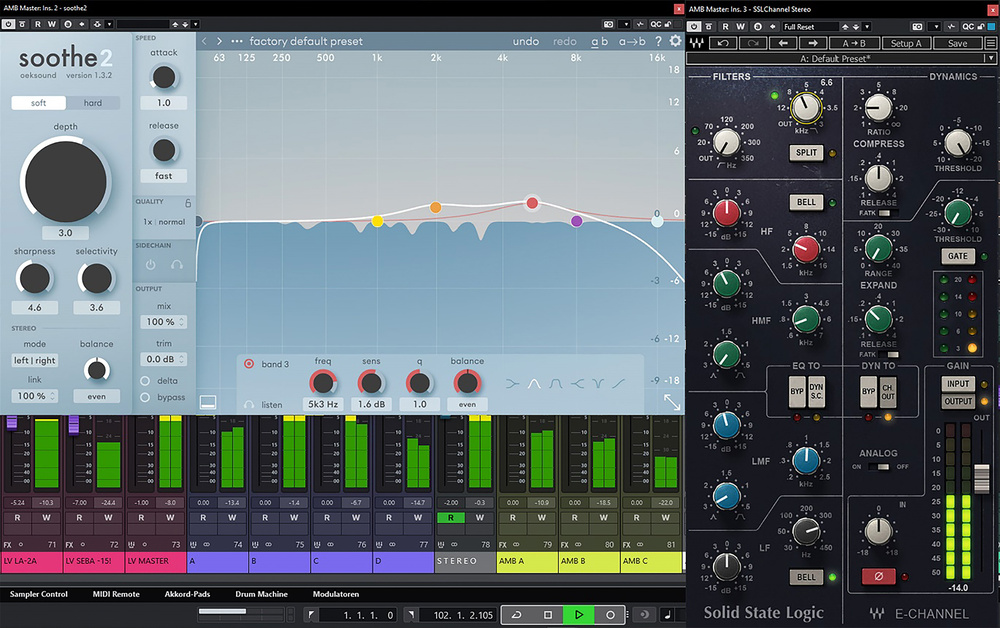Select the flat-top band shape icon

pos(555,384)
